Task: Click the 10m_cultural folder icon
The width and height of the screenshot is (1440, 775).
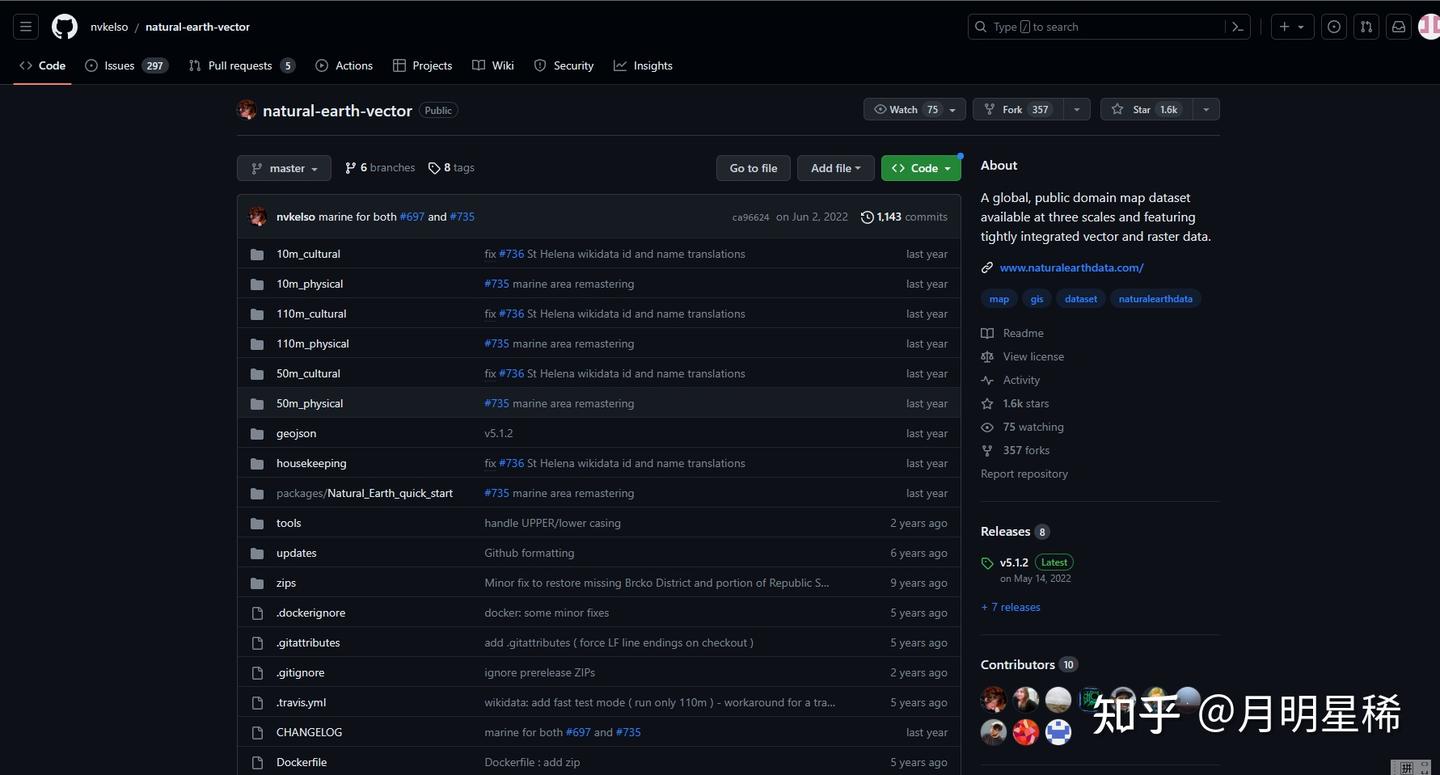Action: click(257, 254)
